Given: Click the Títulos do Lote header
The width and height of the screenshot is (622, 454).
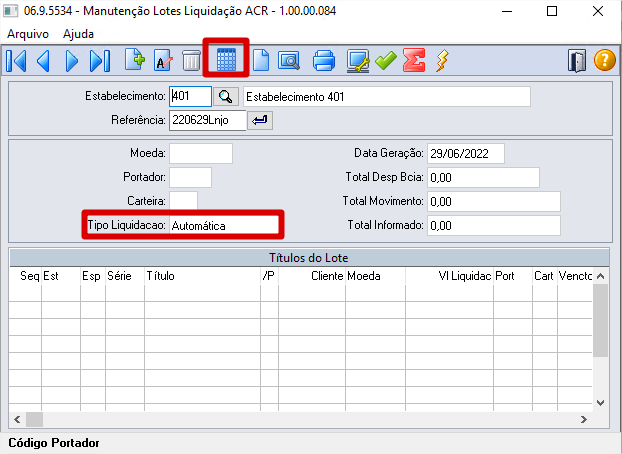Looking at the screenshot, I should pyautogui.click(x=309, y=258).
